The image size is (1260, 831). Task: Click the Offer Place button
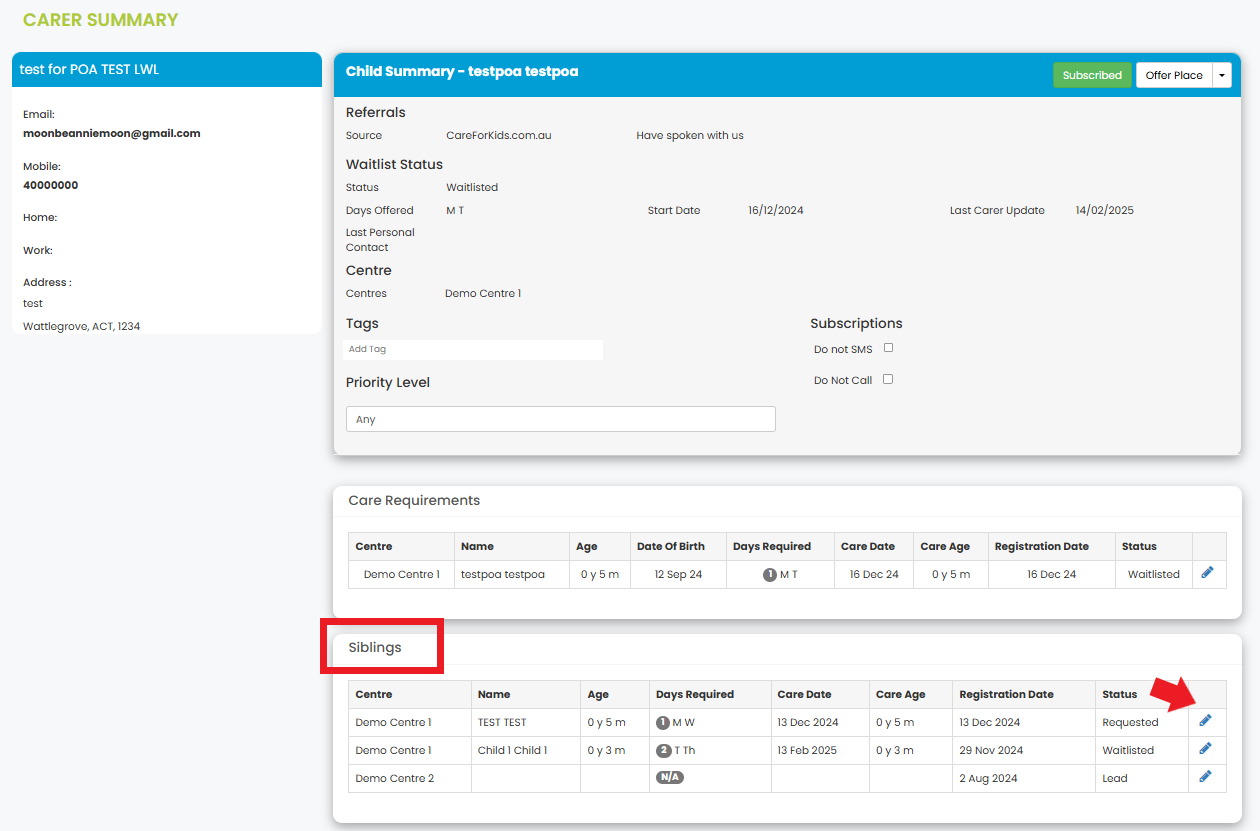(x=1174, y=75)
